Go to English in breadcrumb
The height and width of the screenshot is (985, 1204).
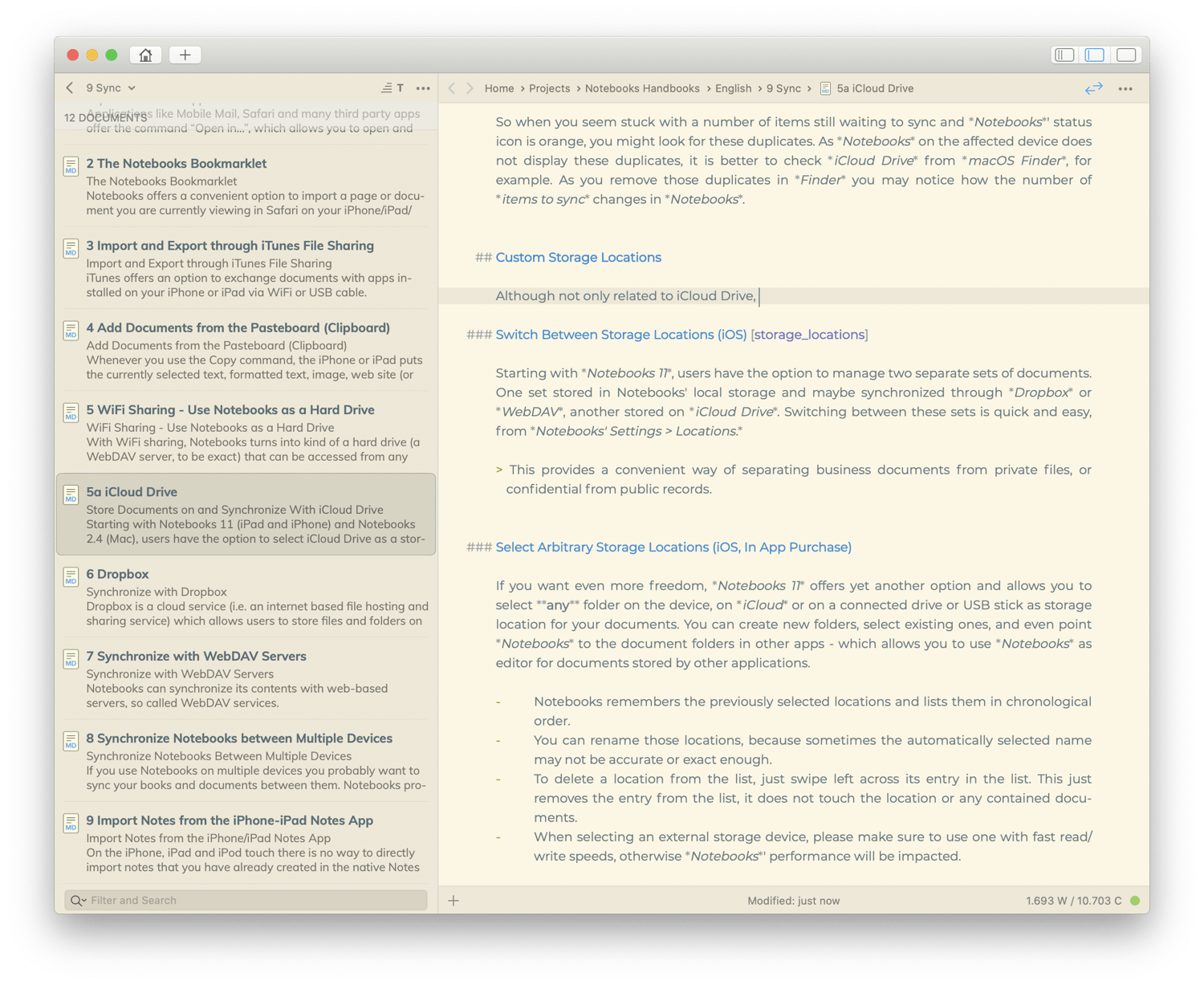click(x=734, y=88)
